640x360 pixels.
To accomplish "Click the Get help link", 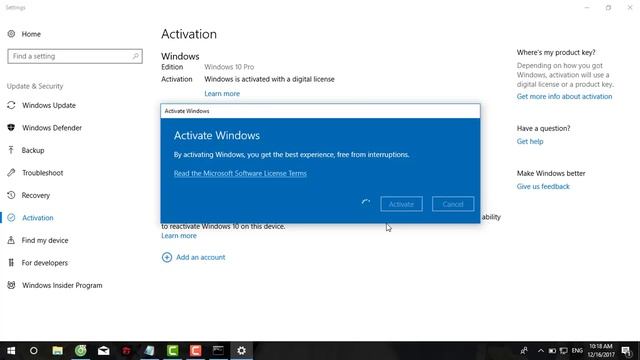I will pos(530,141).
